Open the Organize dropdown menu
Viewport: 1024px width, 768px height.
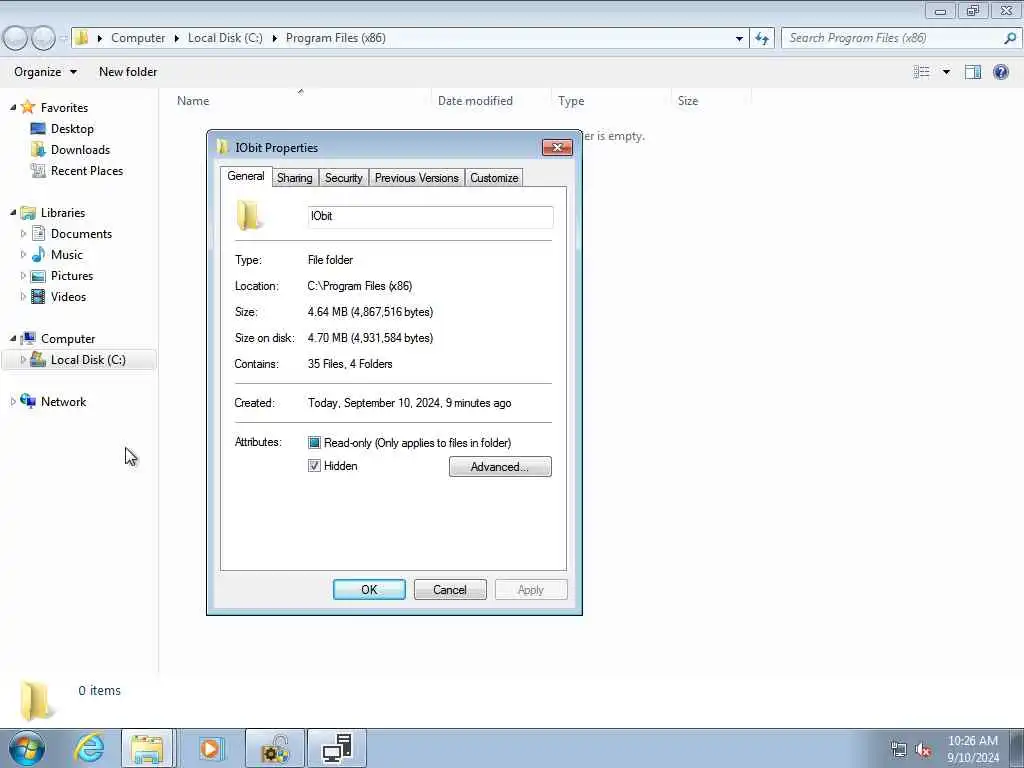pyautogui.click(x=45, y=72)
